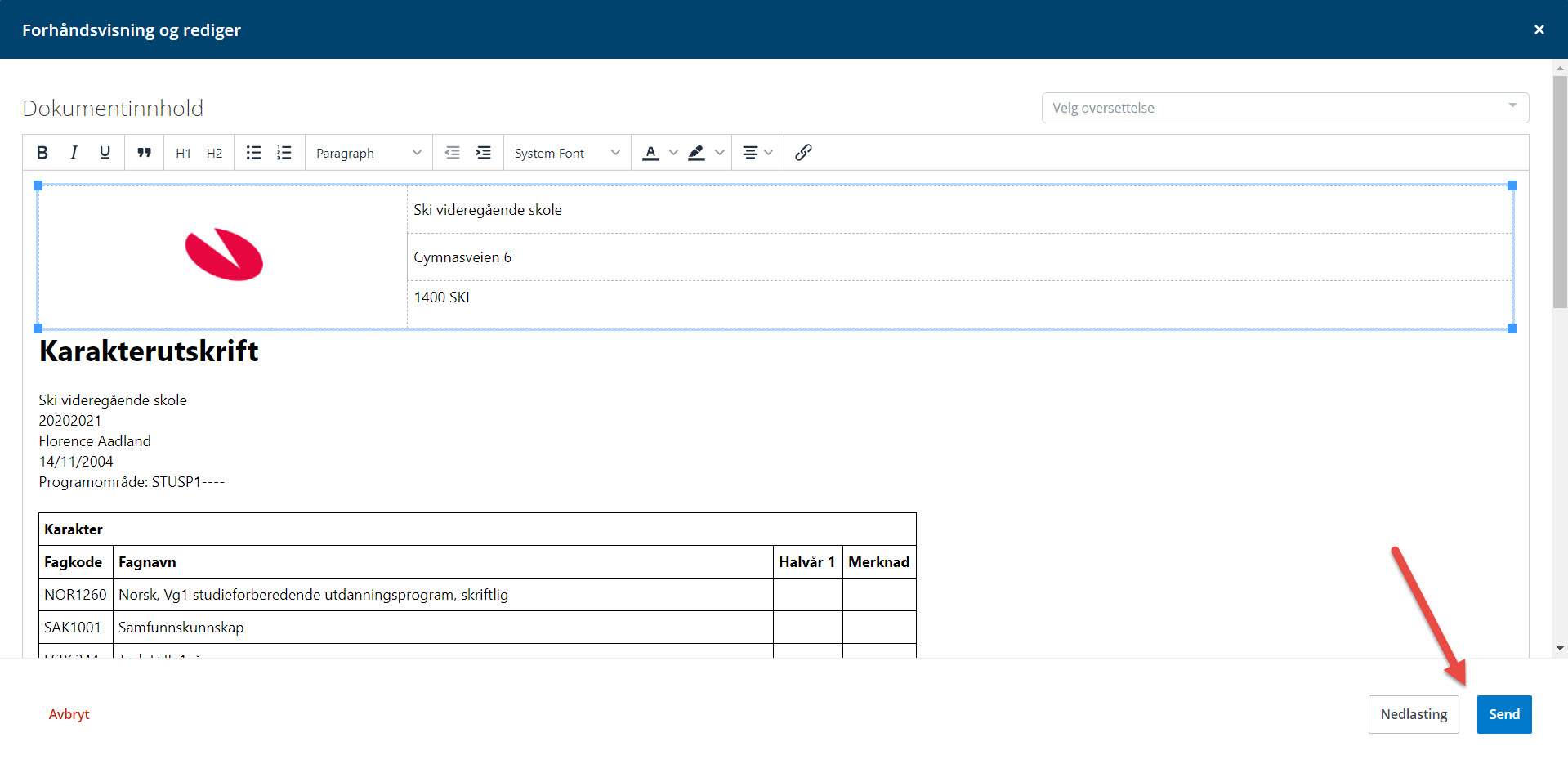Open text alignment options
The height and width of the screenshot is (764, 1568).
point(757,153)
